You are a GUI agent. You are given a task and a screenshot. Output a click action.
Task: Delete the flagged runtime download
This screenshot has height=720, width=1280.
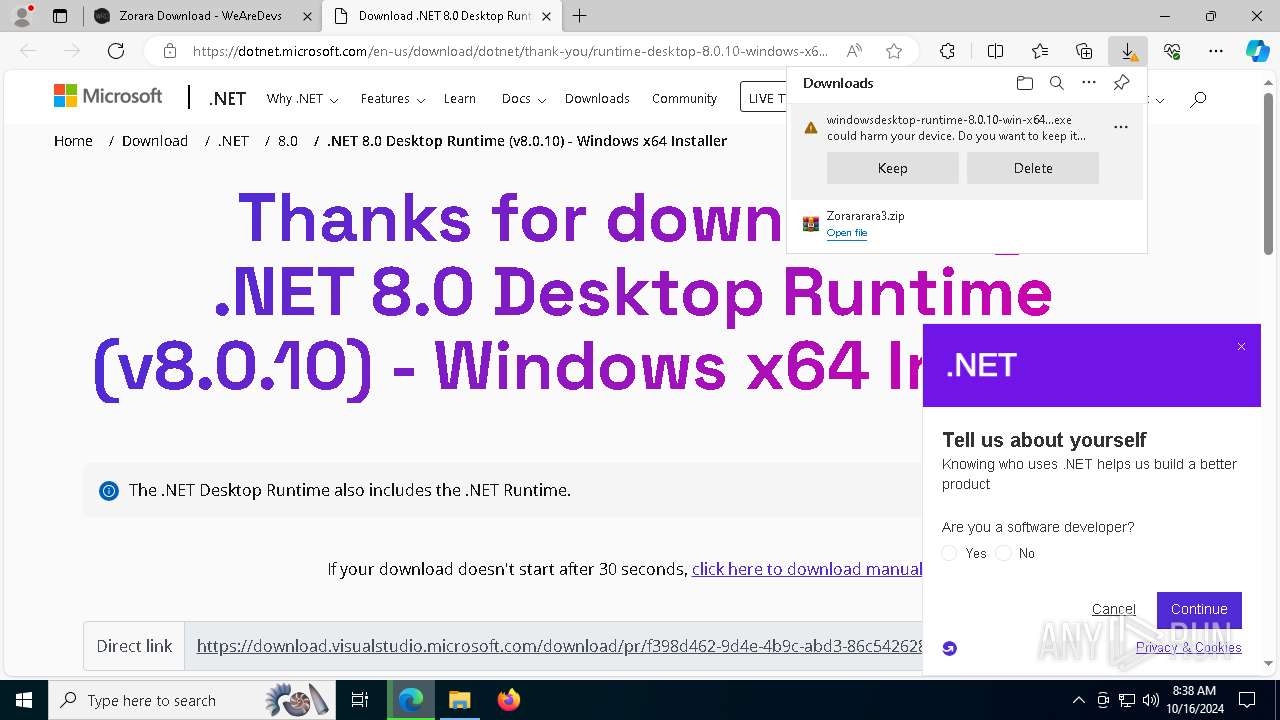click(1033, 168)
